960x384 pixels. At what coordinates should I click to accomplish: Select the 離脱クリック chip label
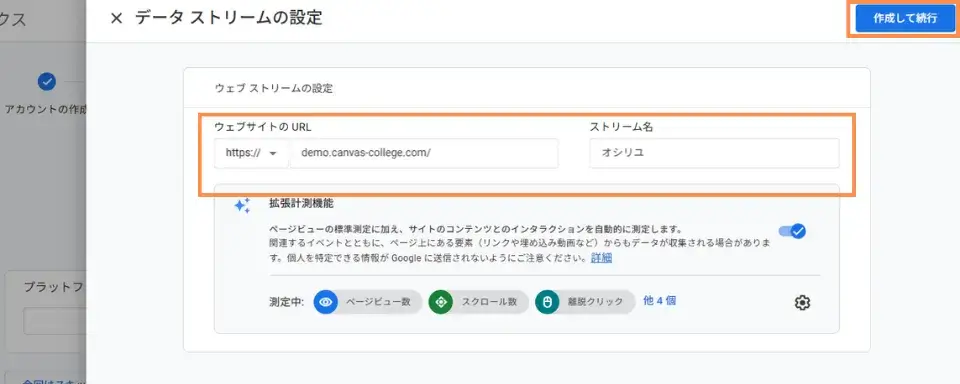pos(595,302)
